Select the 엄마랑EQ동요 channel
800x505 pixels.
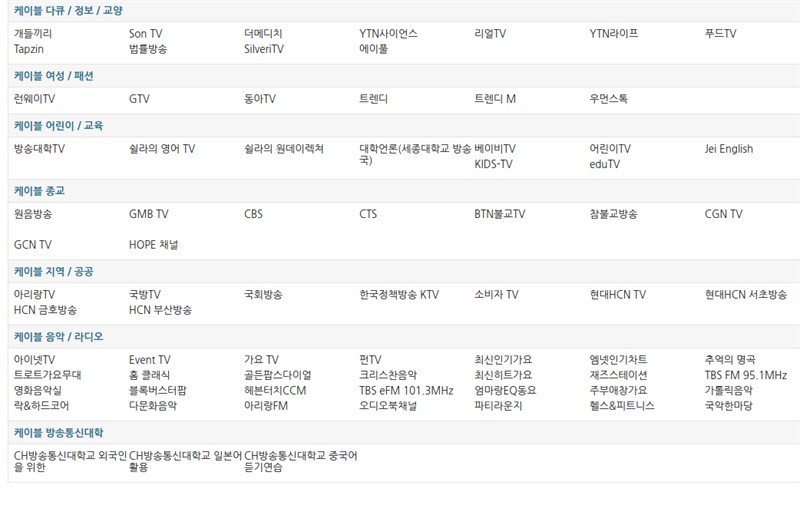click(x=505, y=391)
